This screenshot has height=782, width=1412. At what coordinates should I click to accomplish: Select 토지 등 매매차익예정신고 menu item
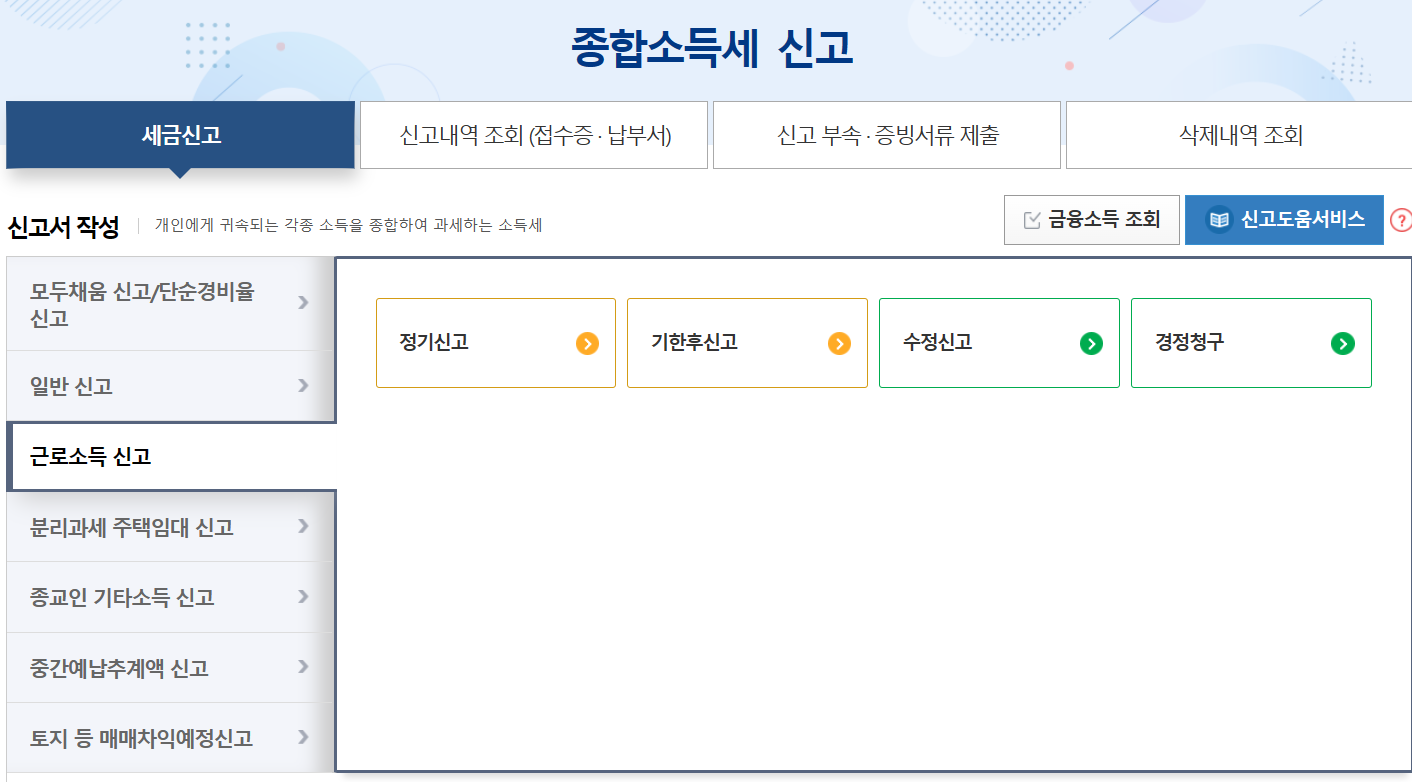[x=170, y=738]
